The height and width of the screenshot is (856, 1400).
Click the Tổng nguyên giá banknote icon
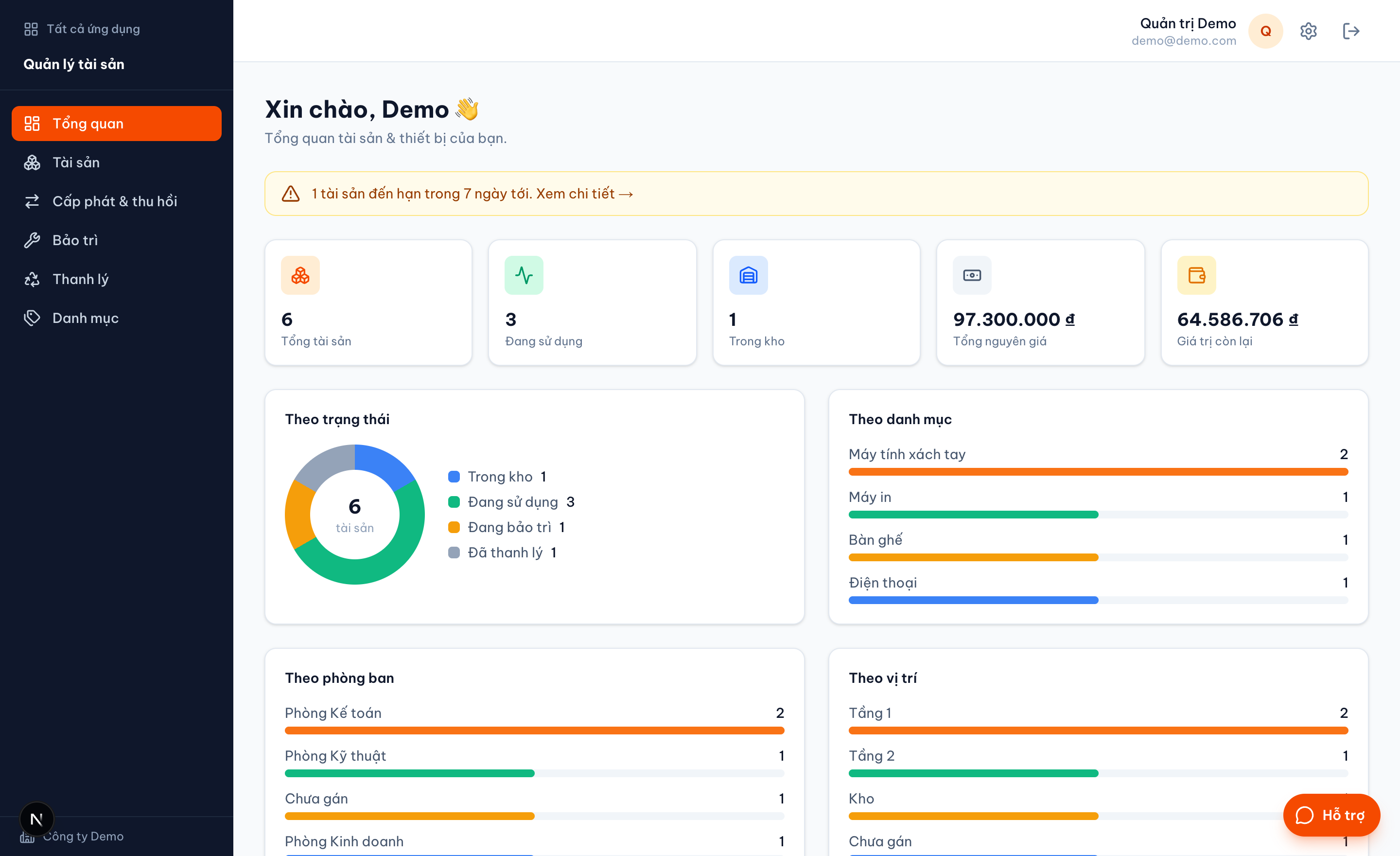[x=972, y=275]
